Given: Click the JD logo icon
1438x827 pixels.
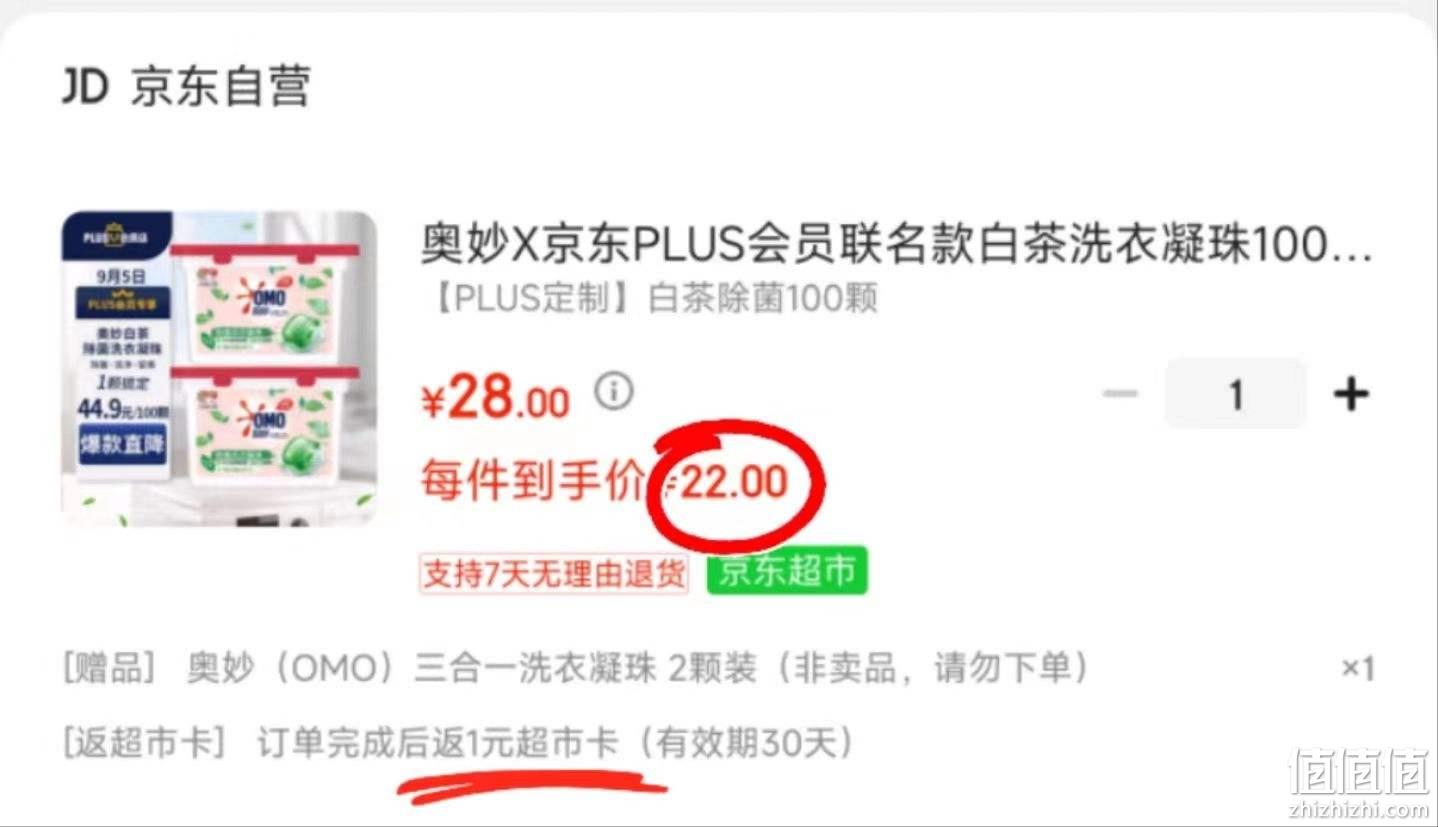Looking at the screenshot, I should [85, 87].
